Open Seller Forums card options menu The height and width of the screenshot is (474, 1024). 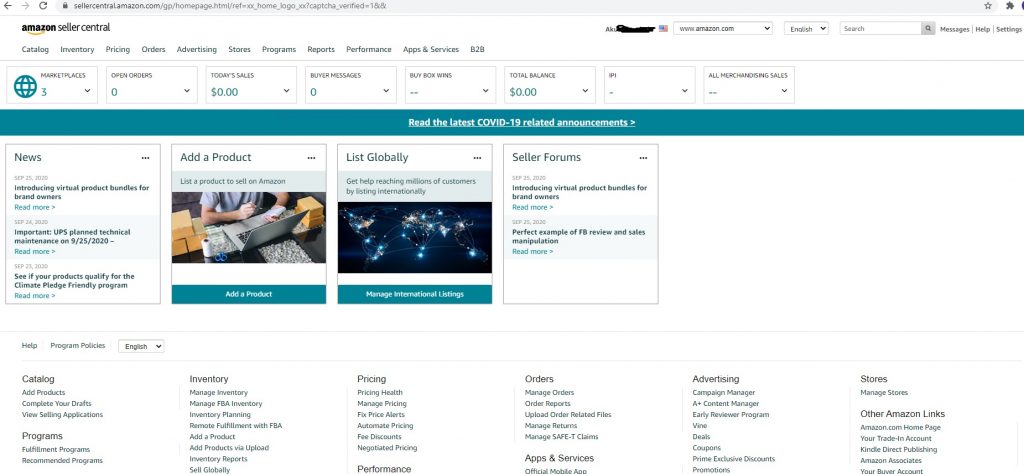(x=643, y=158)
